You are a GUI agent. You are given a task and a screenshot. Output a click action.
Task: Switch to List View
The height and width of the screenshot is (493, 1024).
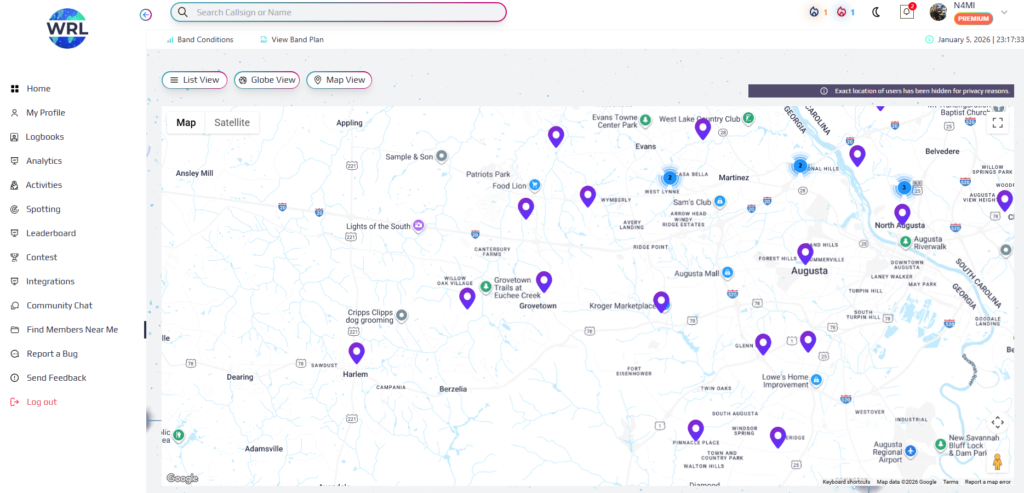[194, 80]
